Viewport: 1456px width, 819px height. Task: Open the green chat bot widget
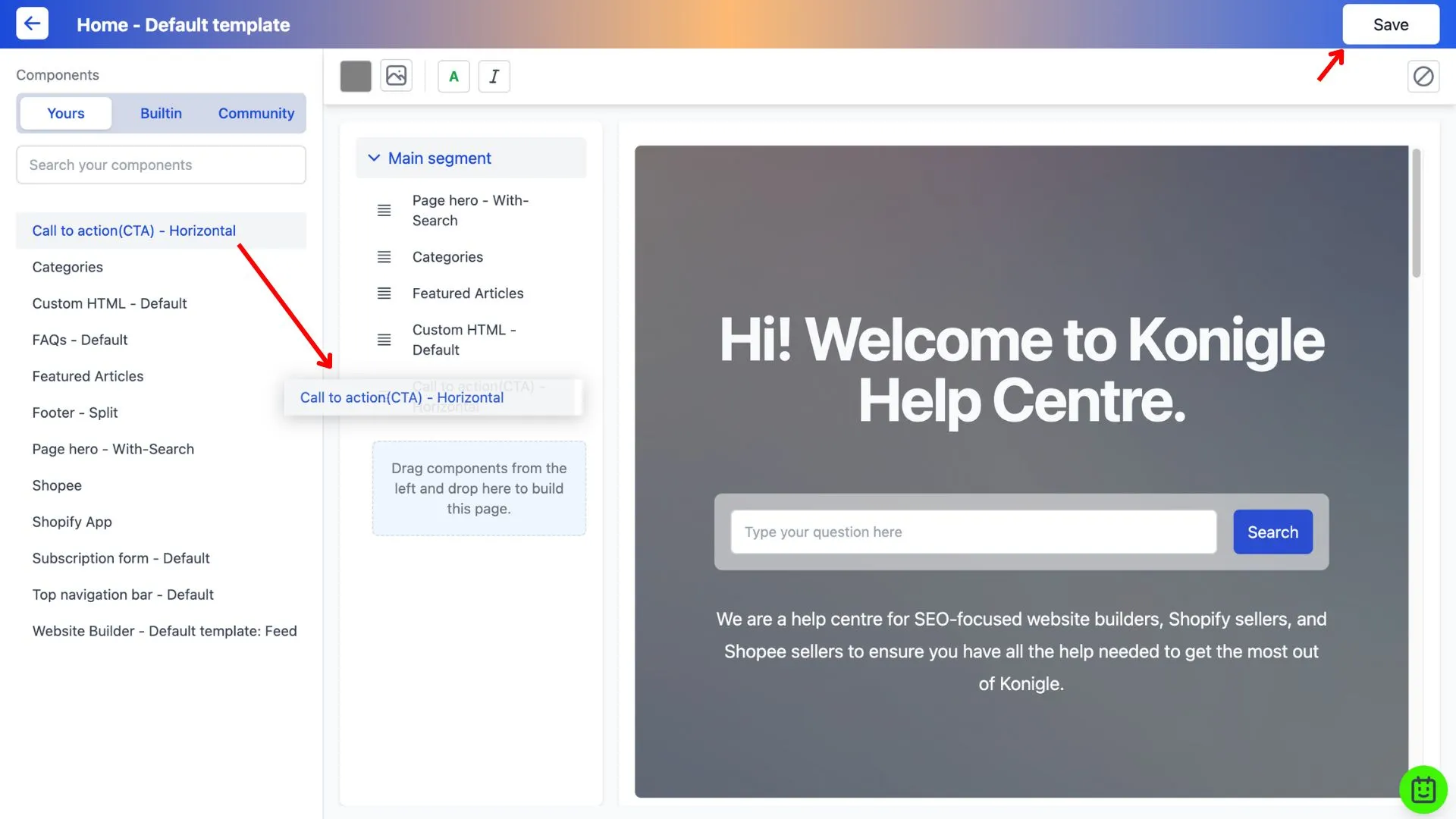pyautogui.click(x=1423, y=789)
